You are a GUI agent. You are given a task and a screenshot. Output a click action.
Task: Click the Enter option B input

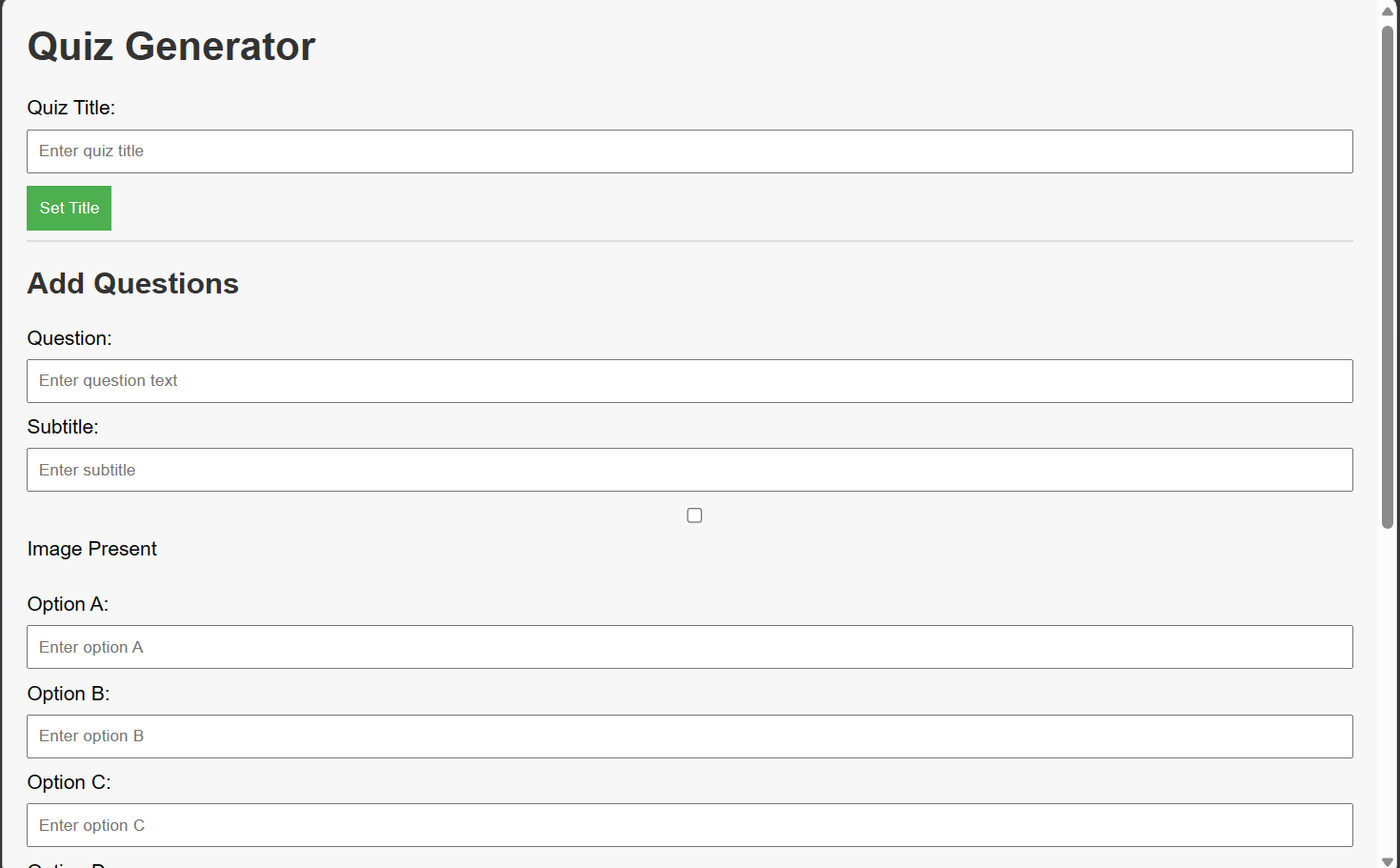click(690, 737)
